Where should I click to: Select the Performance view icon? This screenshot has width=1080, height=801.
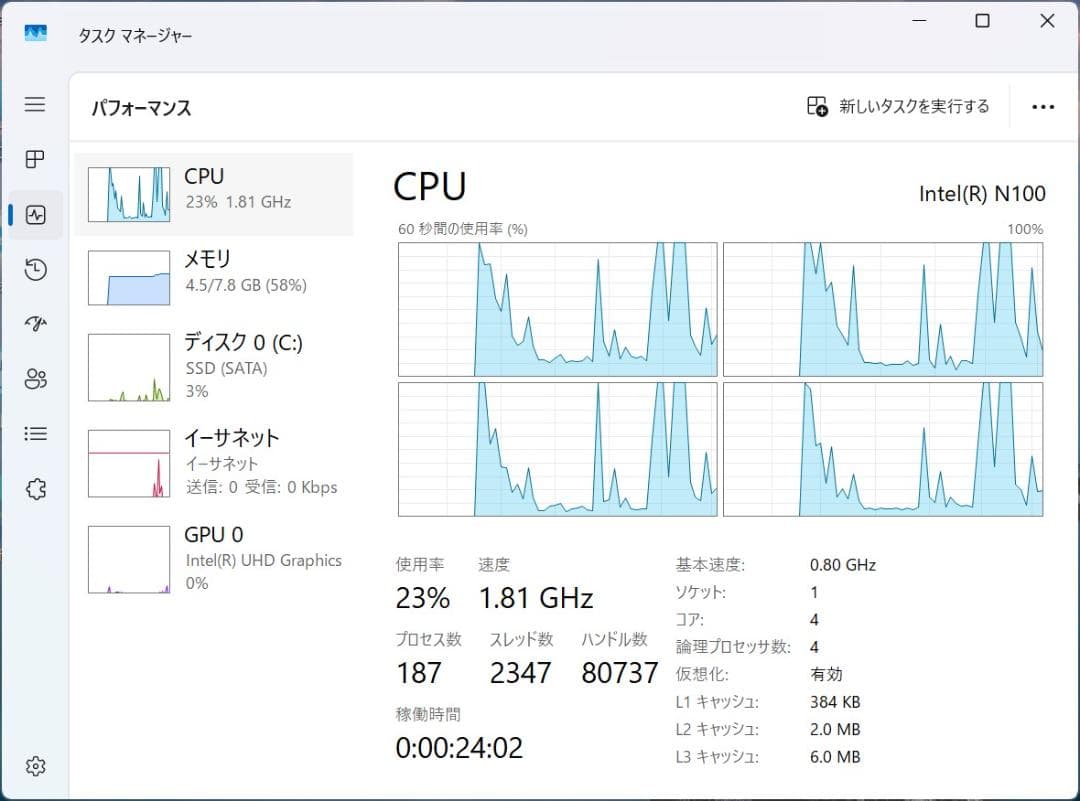(x=35, y=214)
